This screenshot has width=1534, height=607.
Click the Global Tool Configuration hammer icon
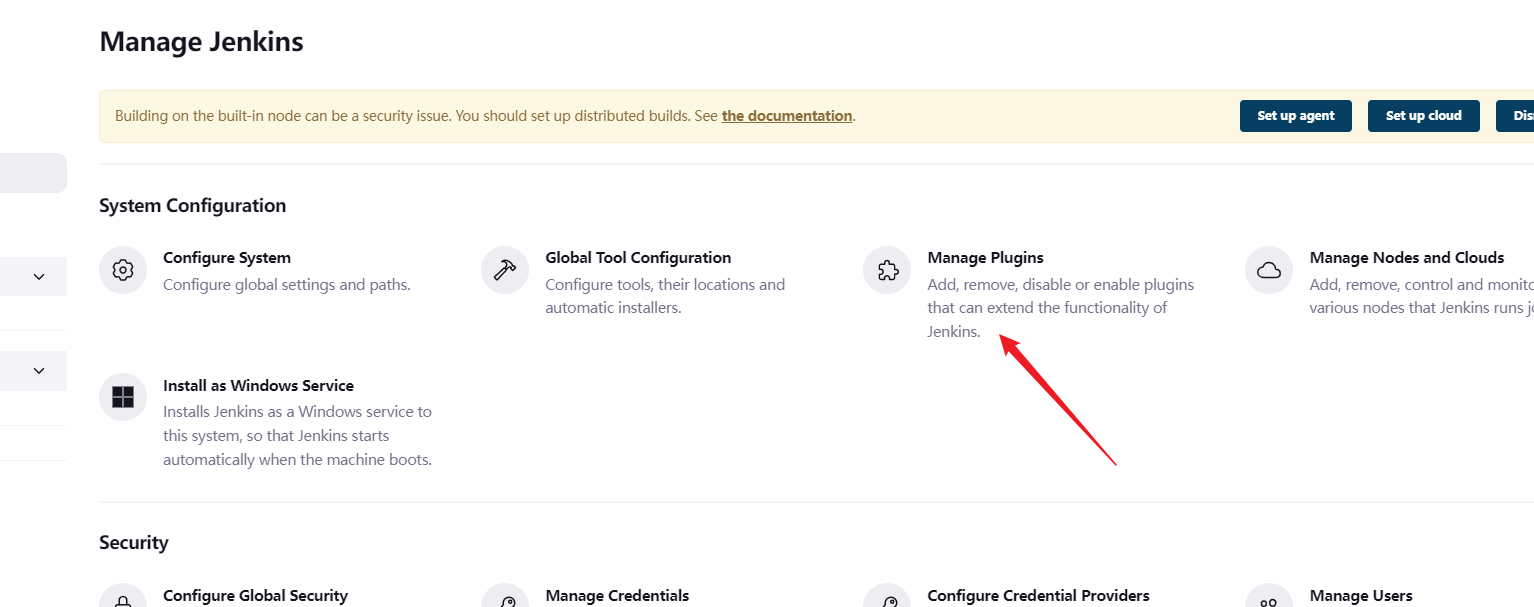[505, 270]
